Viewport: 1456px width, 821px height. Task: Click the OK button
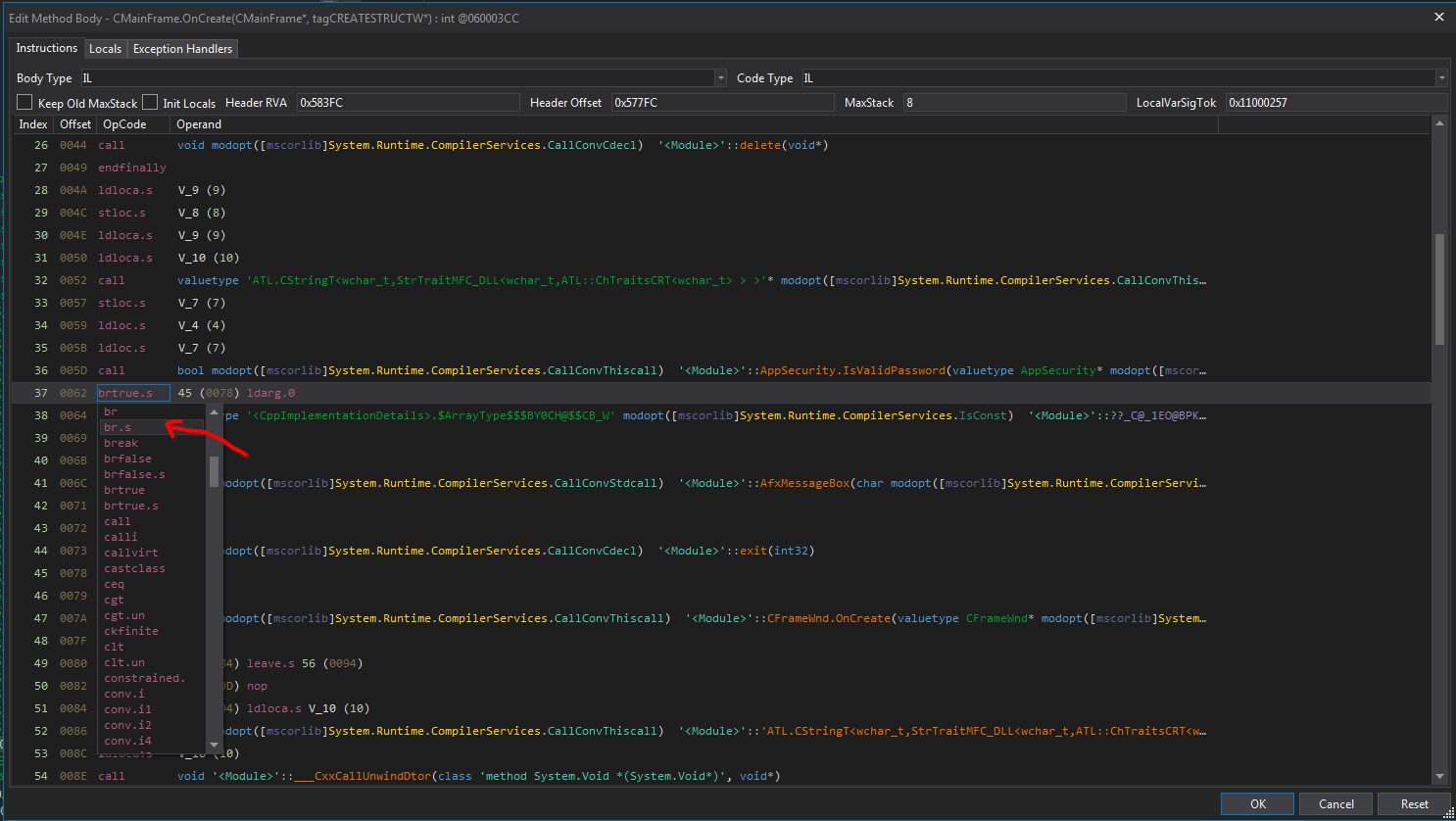(1257, 803)
